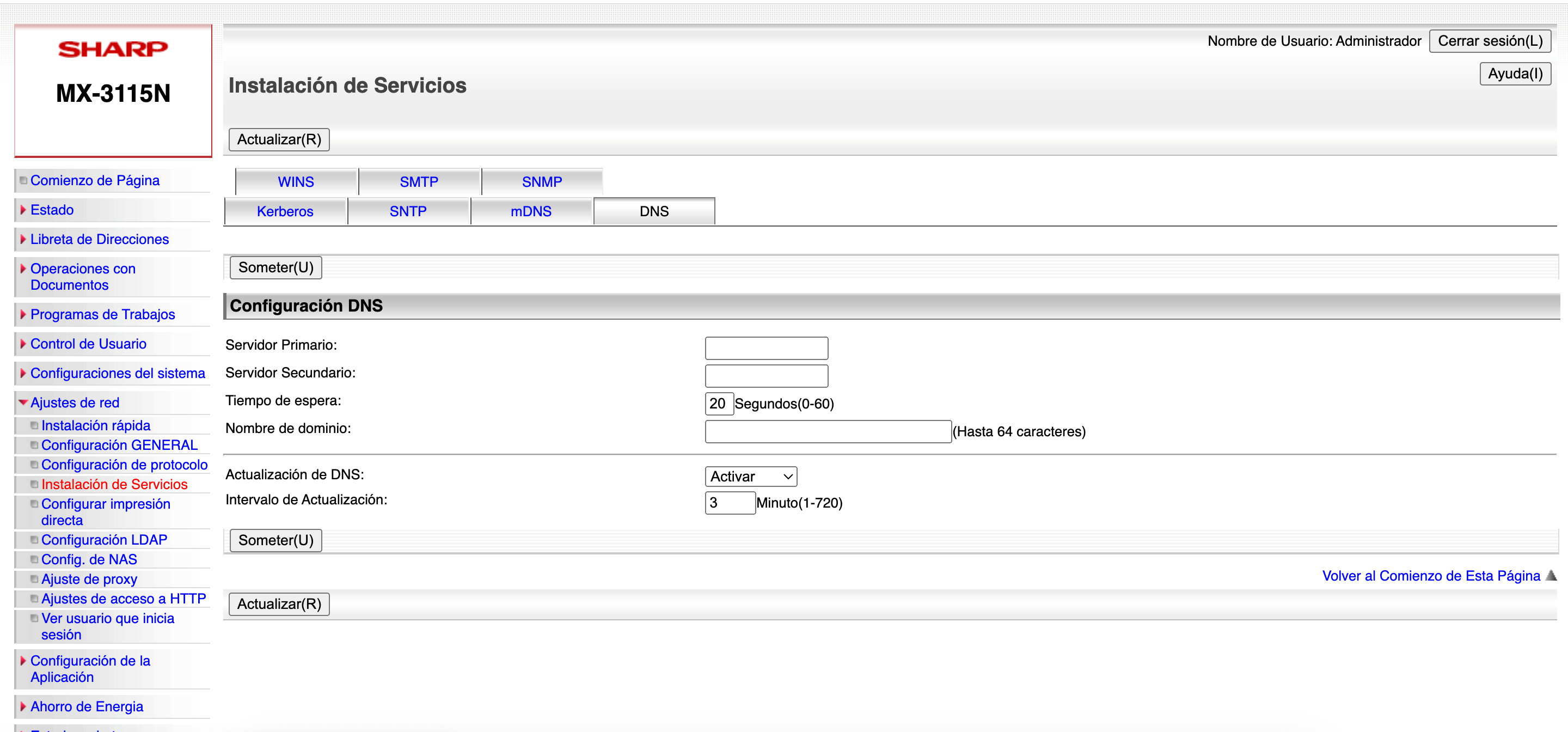Click the bullet icon beside Comienzo de Página

click(23, 180)
